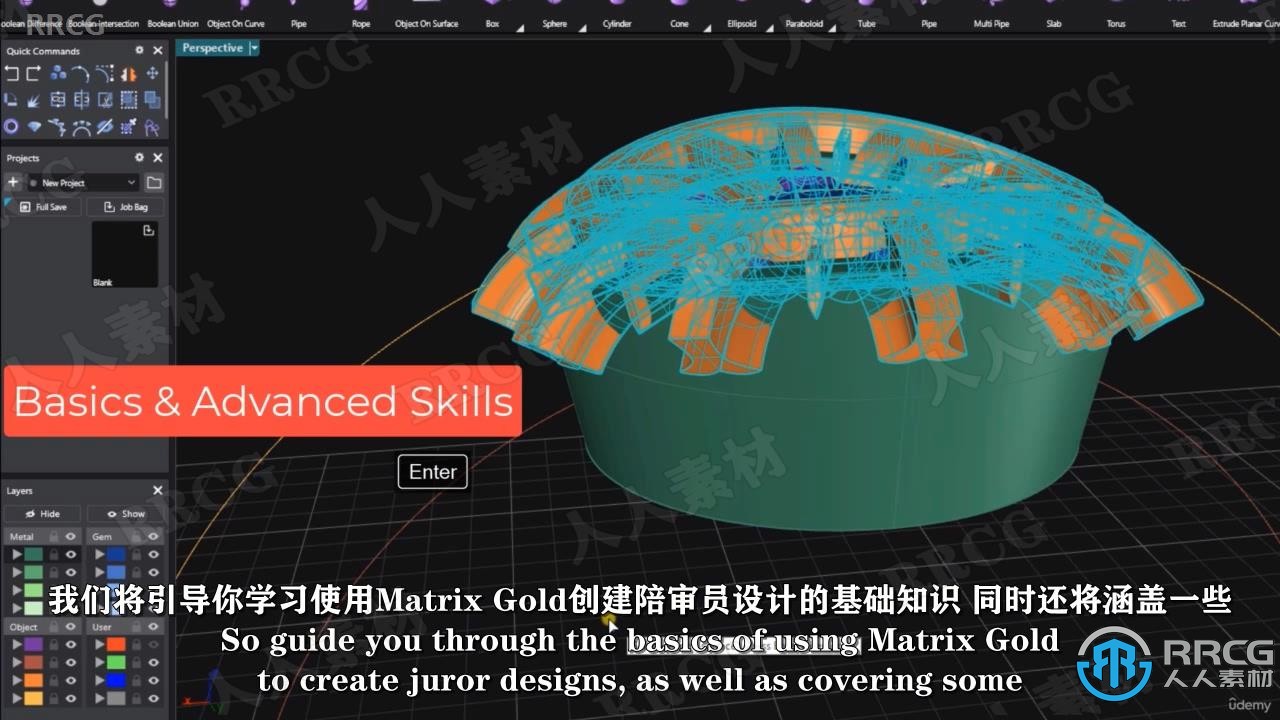1280x720 pixels.
Task: Open Projects panel settings gear
Action: [x=140, y=158]
